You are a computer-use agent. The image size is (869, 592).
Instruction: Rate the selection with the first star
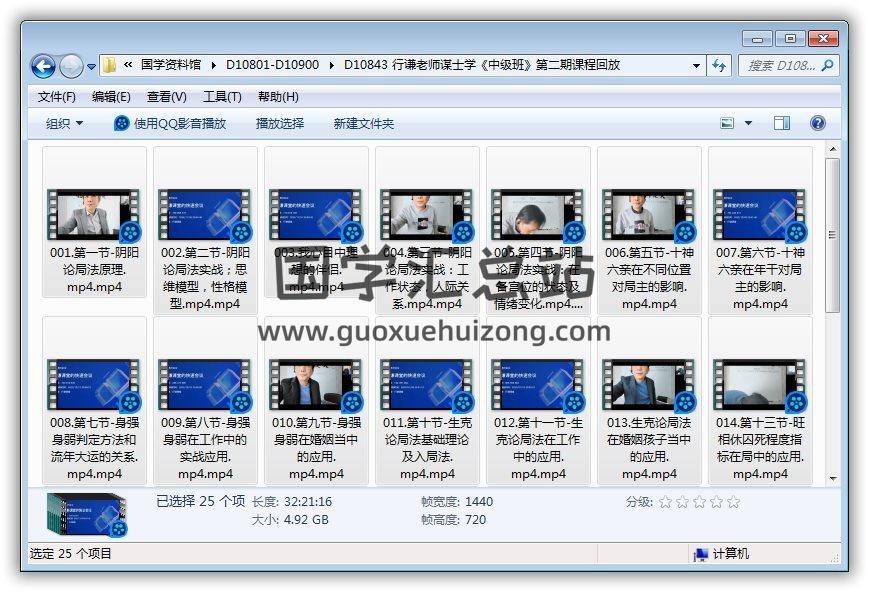tap(666, 502)
